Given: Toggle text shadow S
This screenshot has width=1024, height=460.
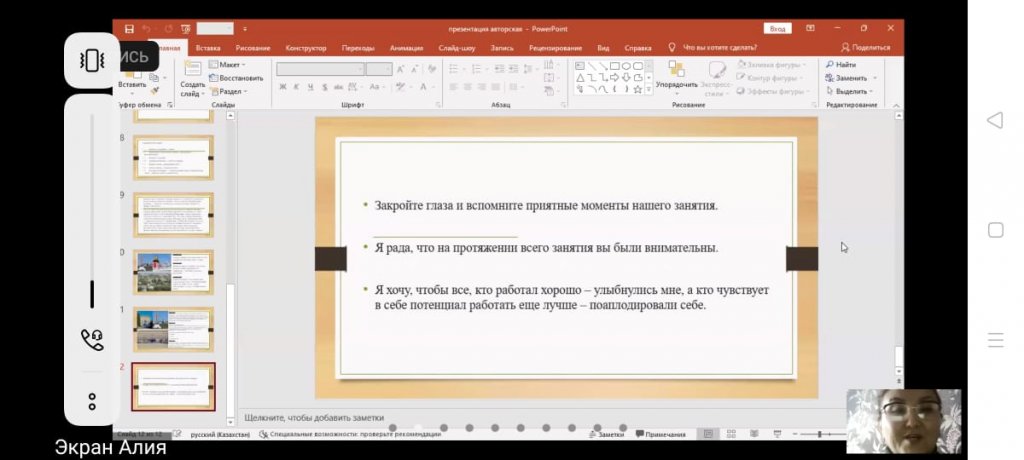Looking at the screenshot, I should tap(324, 87).
